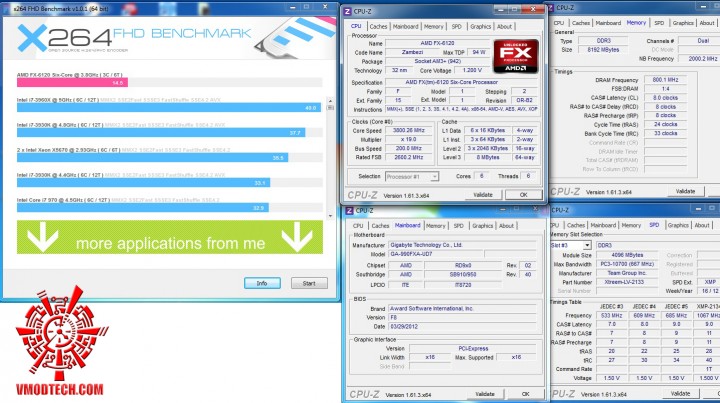The width and height of the screenshot is (720, 403).
Task: Open About tab in the SPD CPU-Z window
Action: click(x=702, y=225)
